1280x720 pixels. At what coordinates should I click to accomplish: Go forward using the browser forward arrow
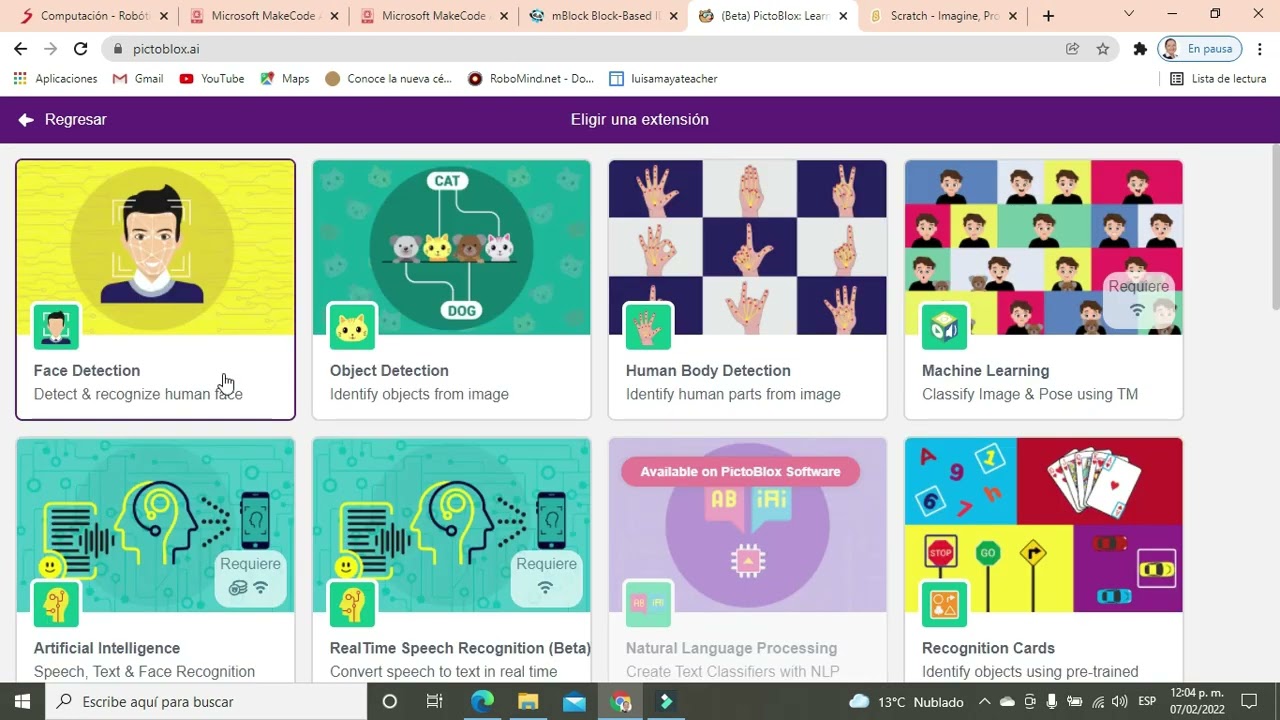pyautogui.click(x=51, y=49)
